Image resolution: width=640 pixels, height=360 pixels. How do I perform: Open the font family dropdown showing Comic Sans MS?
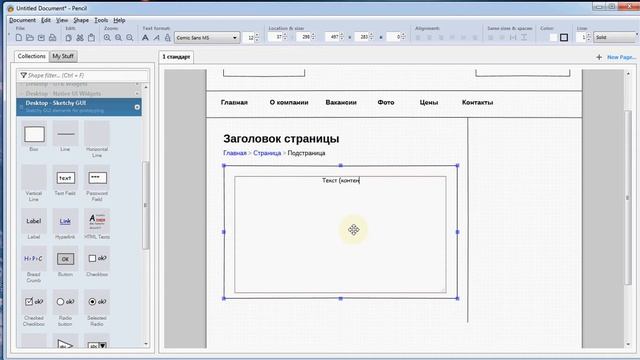click(207, 38)
